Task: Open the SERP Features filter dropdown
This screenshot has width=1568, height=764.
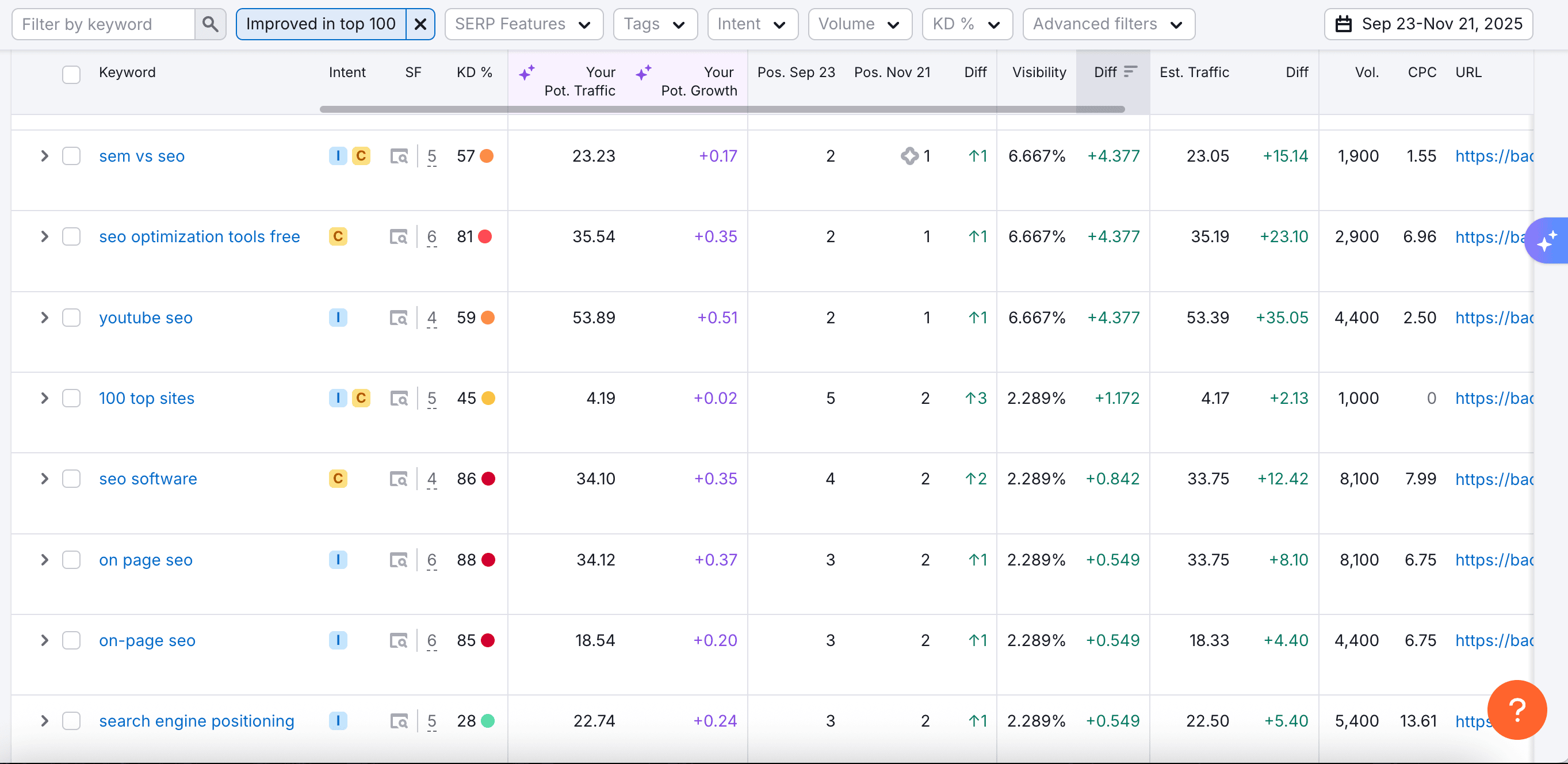Action: pyautogui.click(x=523, y=24)
